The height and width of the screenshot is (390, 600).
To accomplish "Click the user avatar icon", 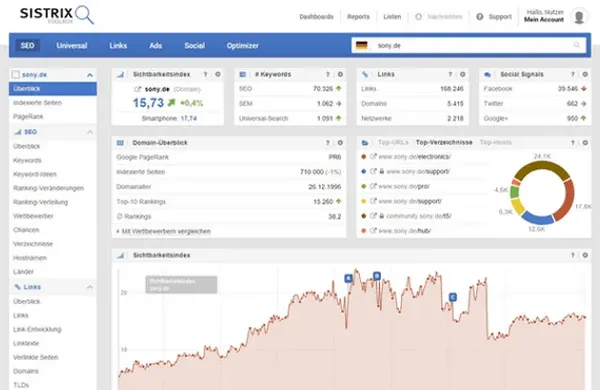I will click(579, 16).
